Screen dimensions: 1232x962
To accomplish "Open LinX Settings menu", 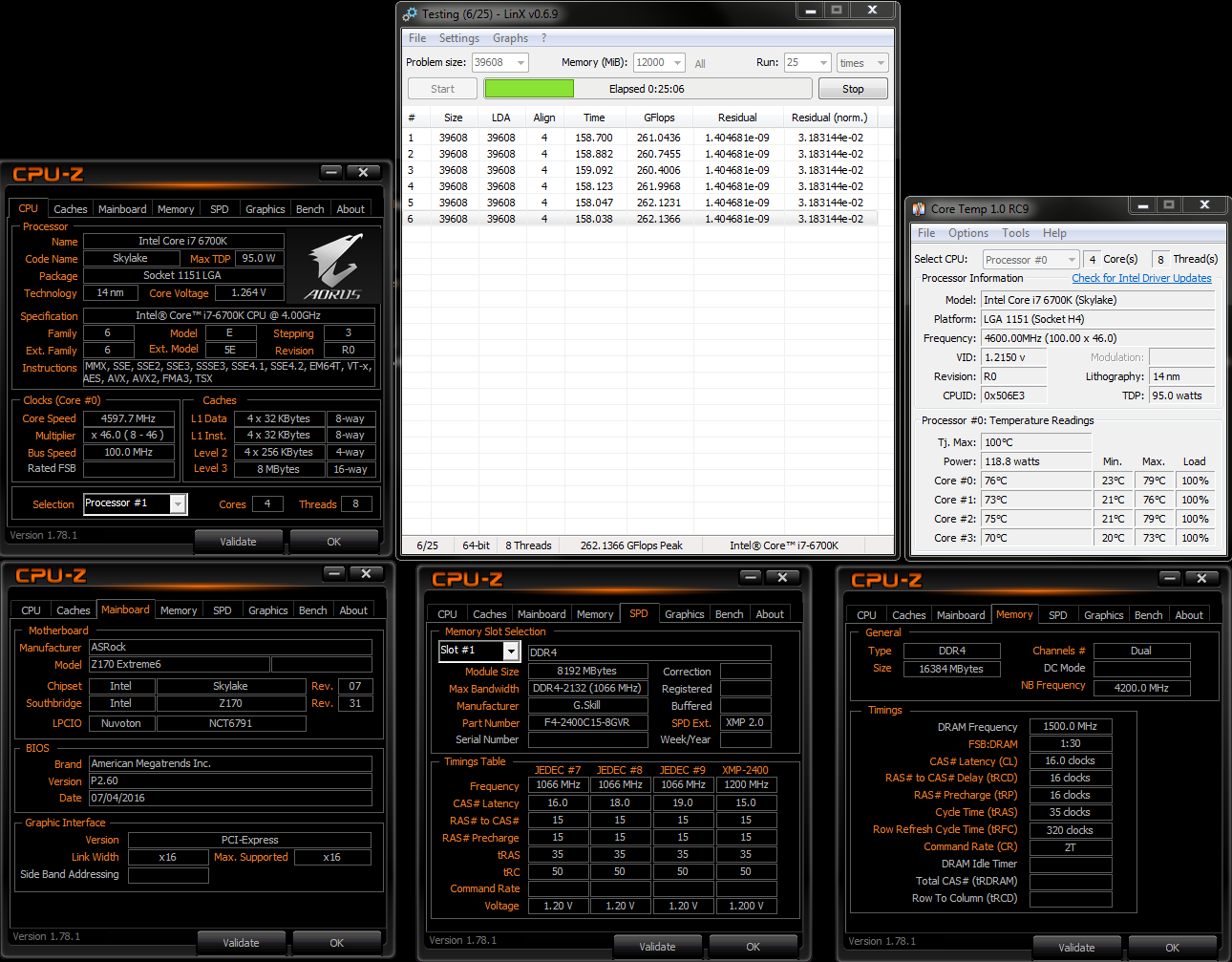I will 459,38.
